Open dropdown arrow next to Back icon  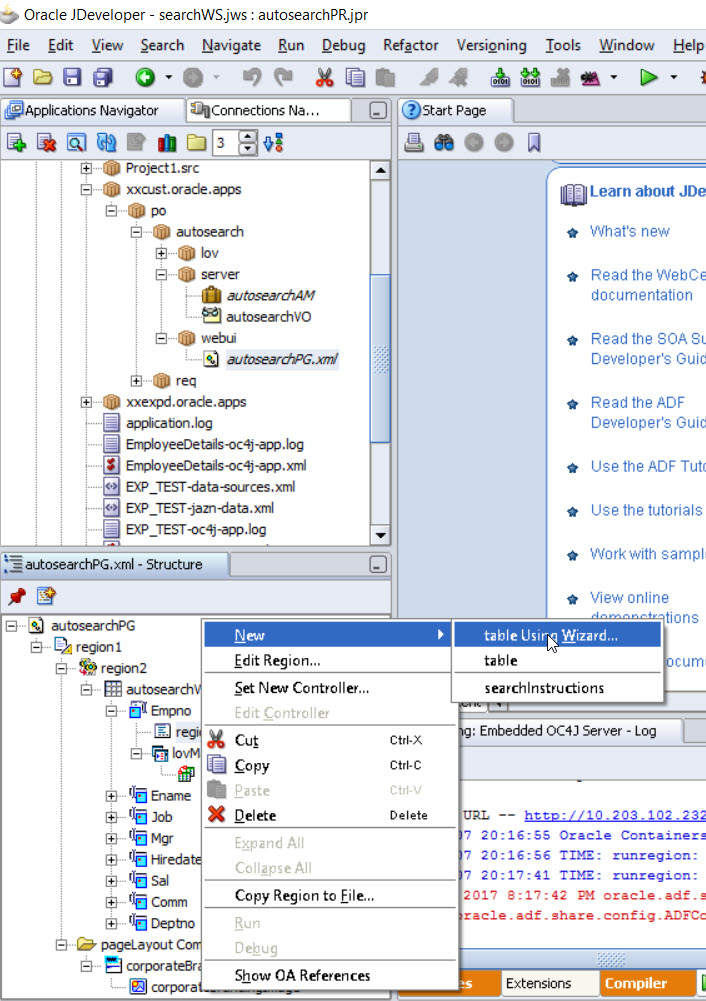click(x=169, y=77)
